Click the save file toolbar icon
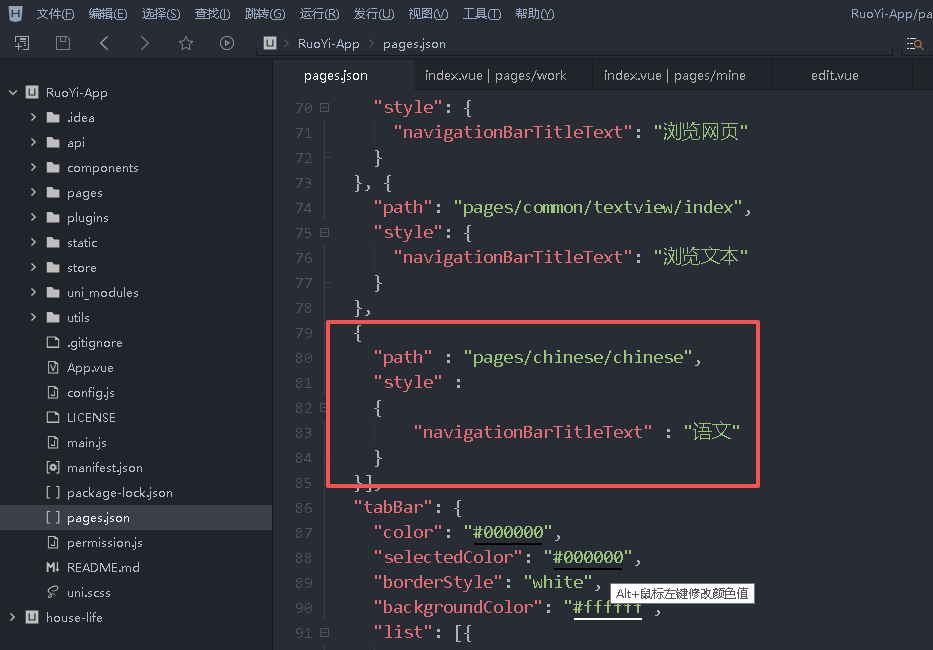This screenshot has width=933, height=650. [63, 43]
